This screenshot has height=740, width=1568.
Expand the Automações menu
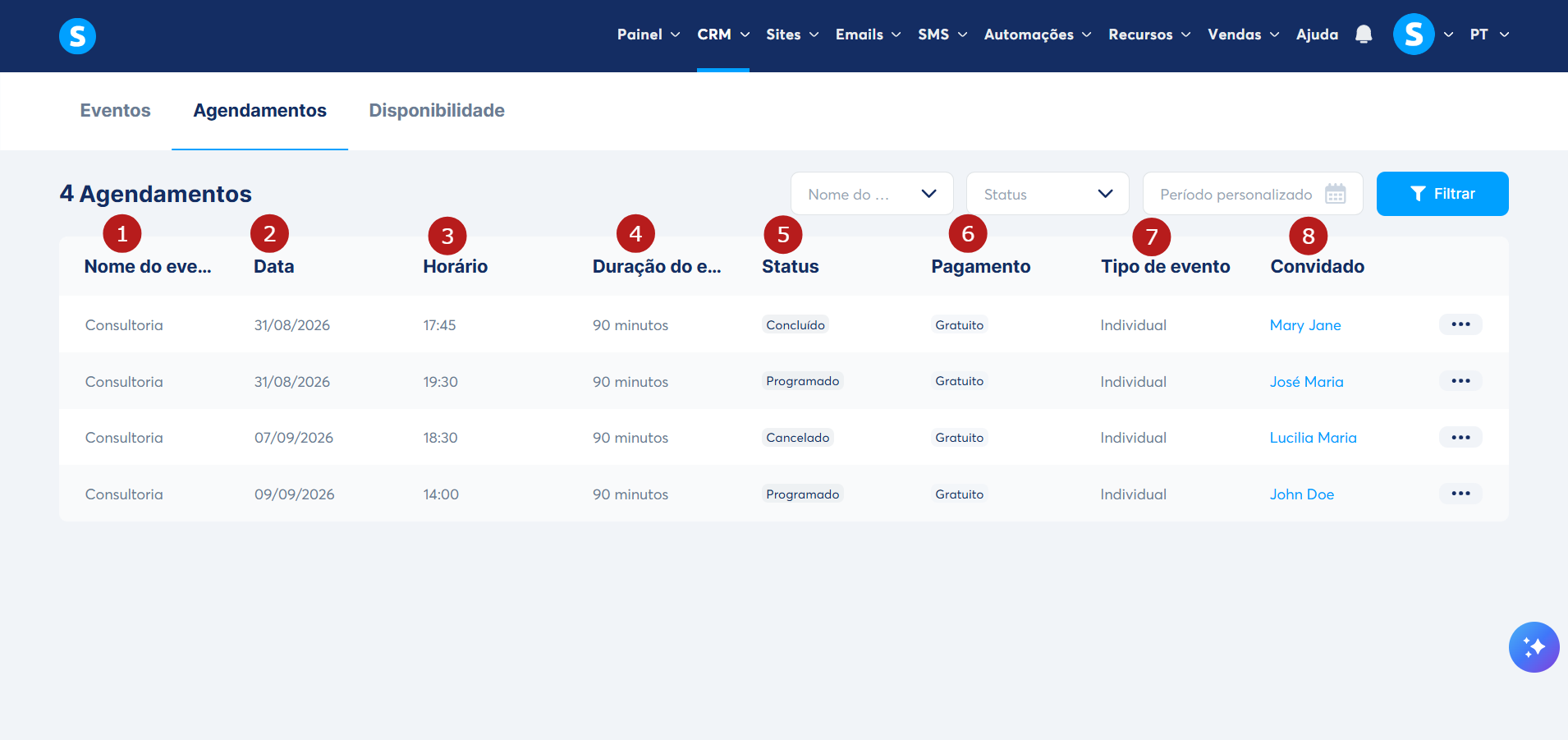coord(1038,34)
